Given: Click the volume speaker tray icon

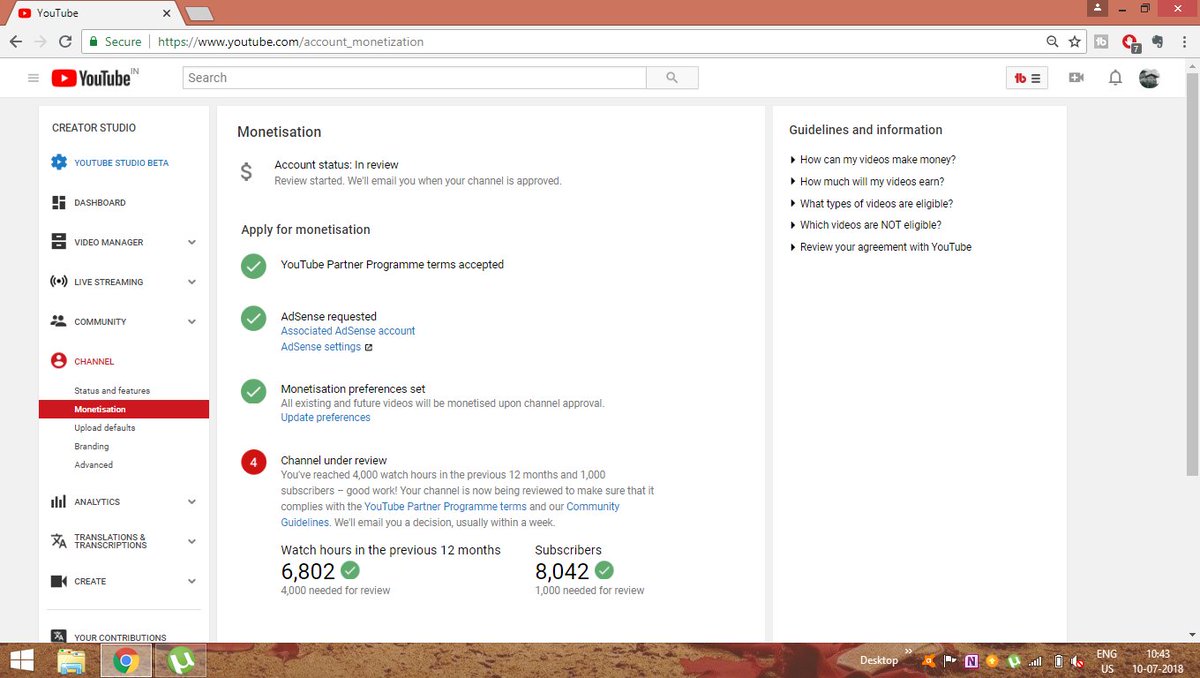Looking at the screenshot, I should [1076, 661].
